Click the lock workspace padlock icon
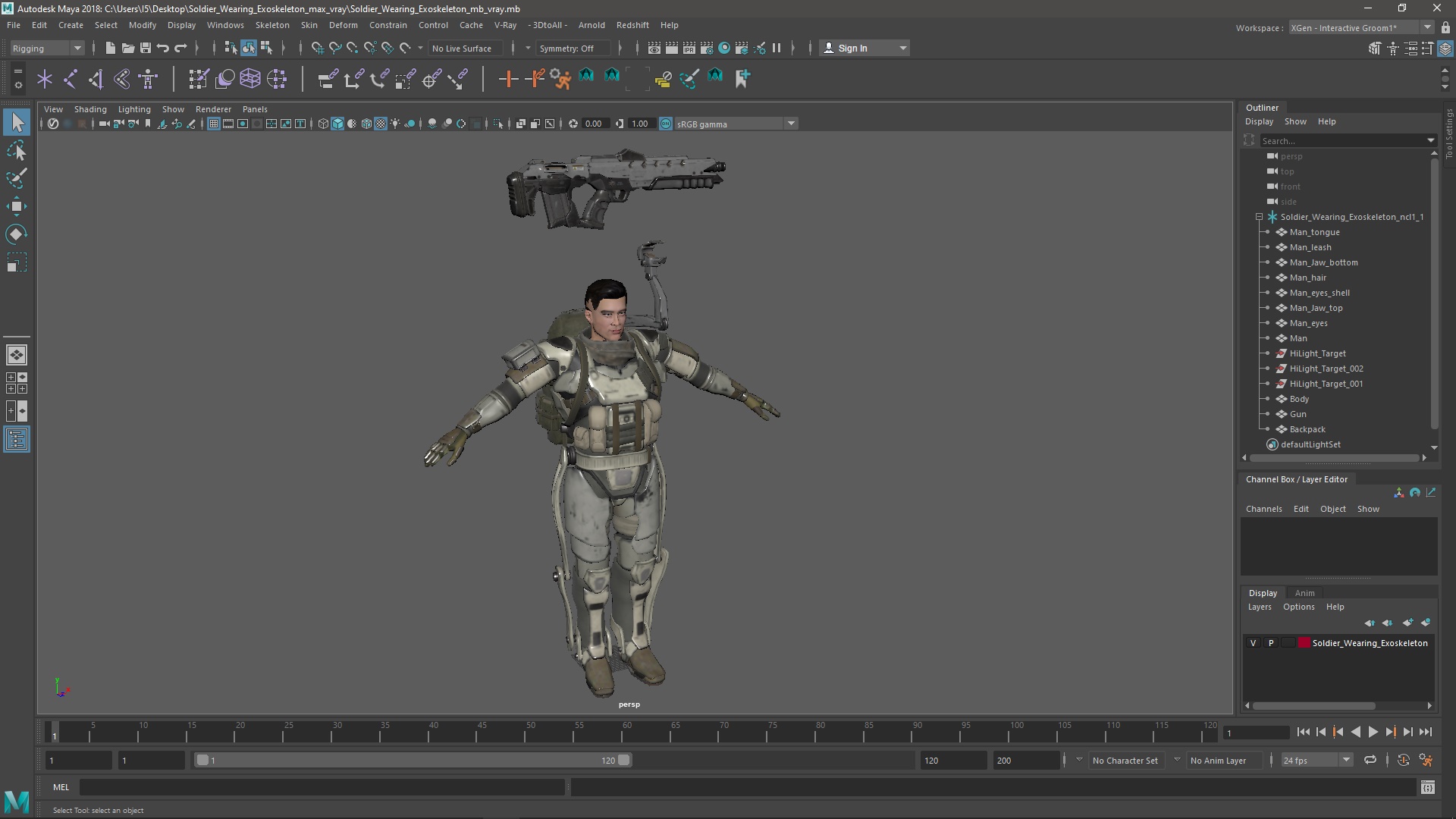Screen dimensions: 1456x819 click(1445, 27)
